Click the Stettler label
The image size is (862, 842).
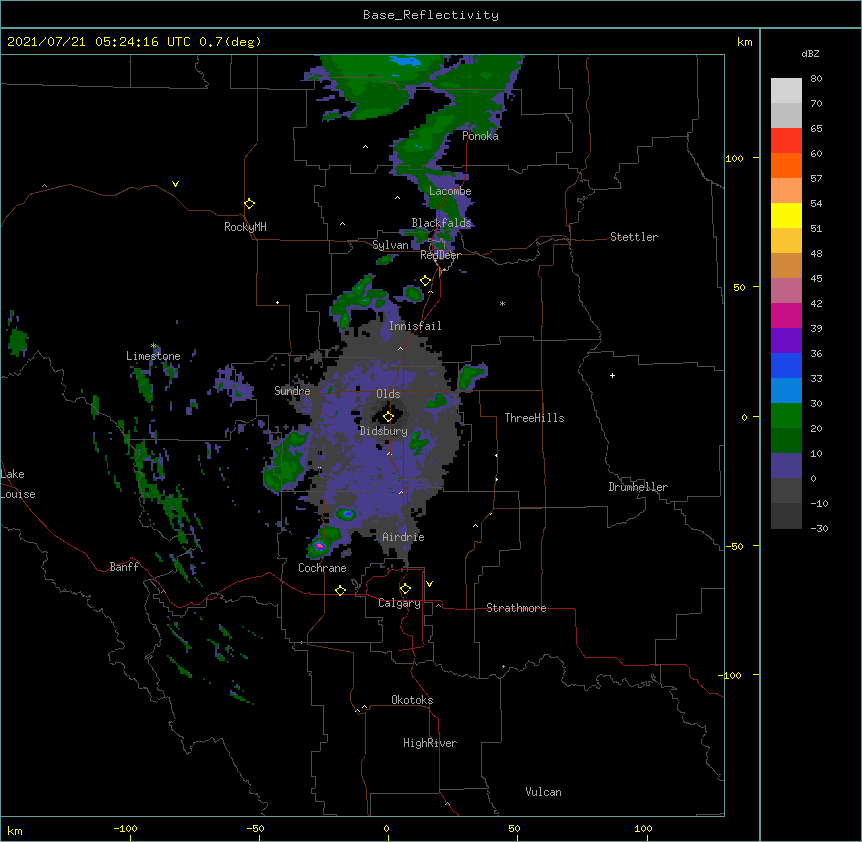point(634,237)
